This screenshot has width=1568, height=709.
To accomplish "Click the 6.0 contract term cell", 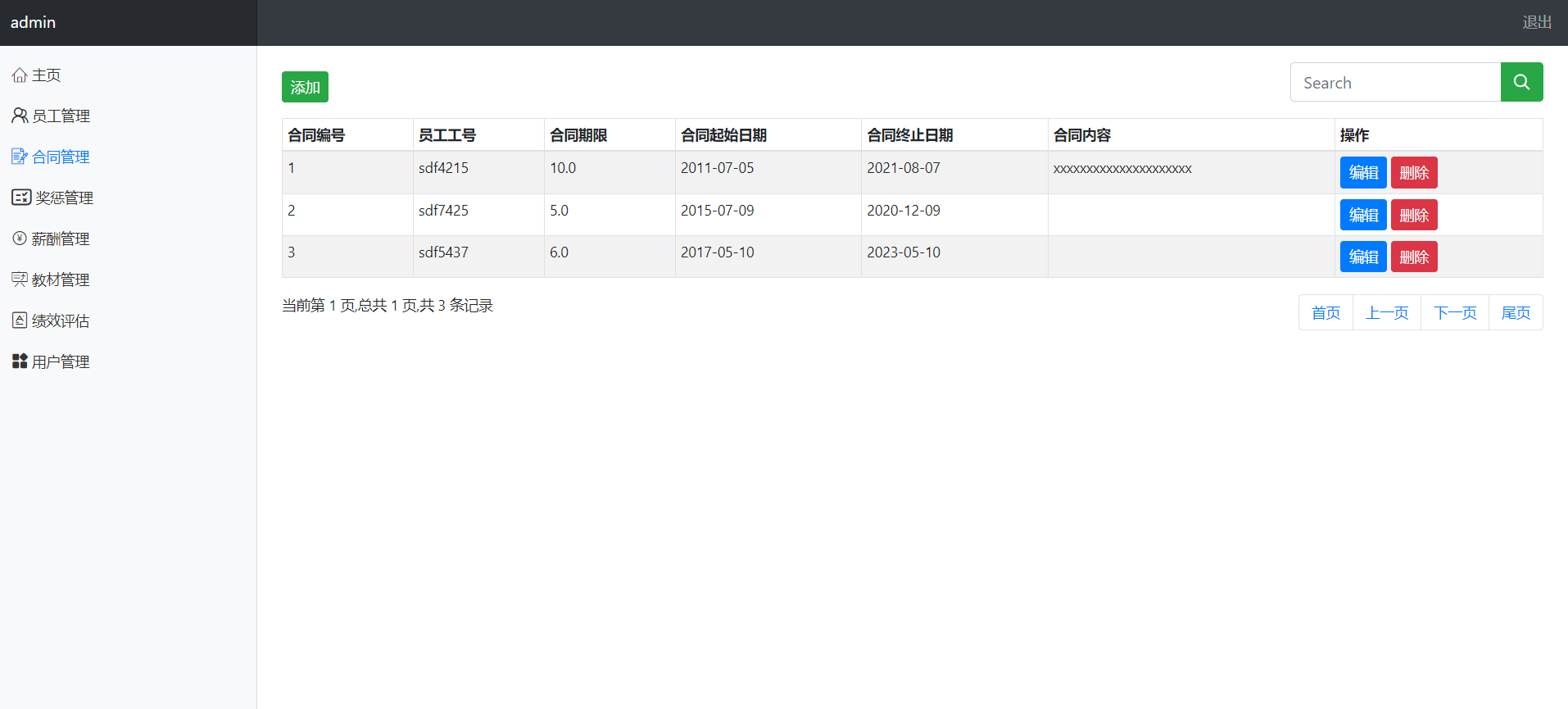I will [610, 257].
